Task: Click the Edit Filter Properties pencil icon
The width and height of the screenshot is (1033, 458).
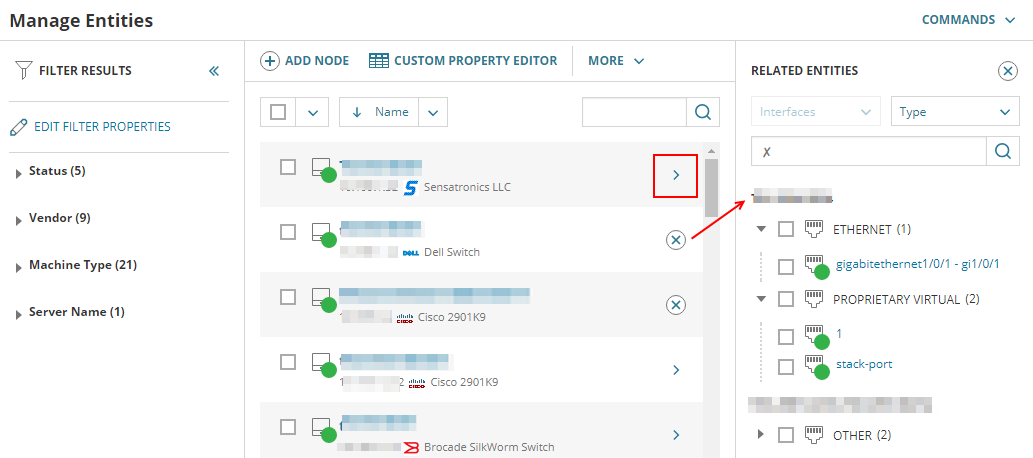Action: 18,127
